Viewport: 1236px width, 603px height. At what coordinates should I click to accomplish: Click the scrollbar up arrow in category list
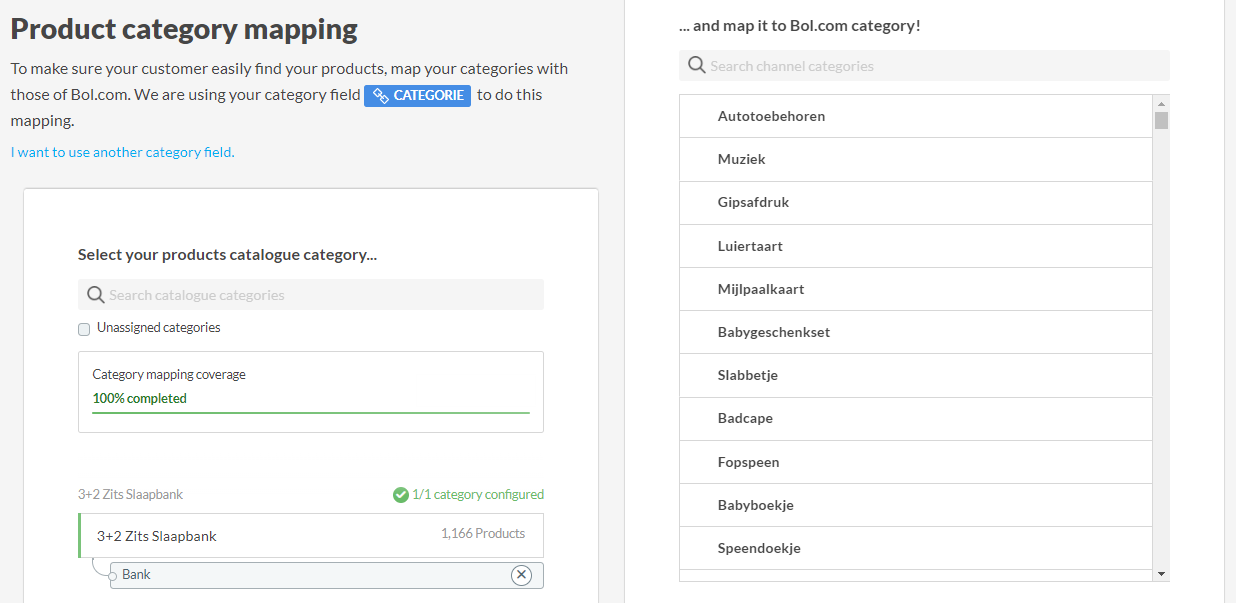point(1161,104)
